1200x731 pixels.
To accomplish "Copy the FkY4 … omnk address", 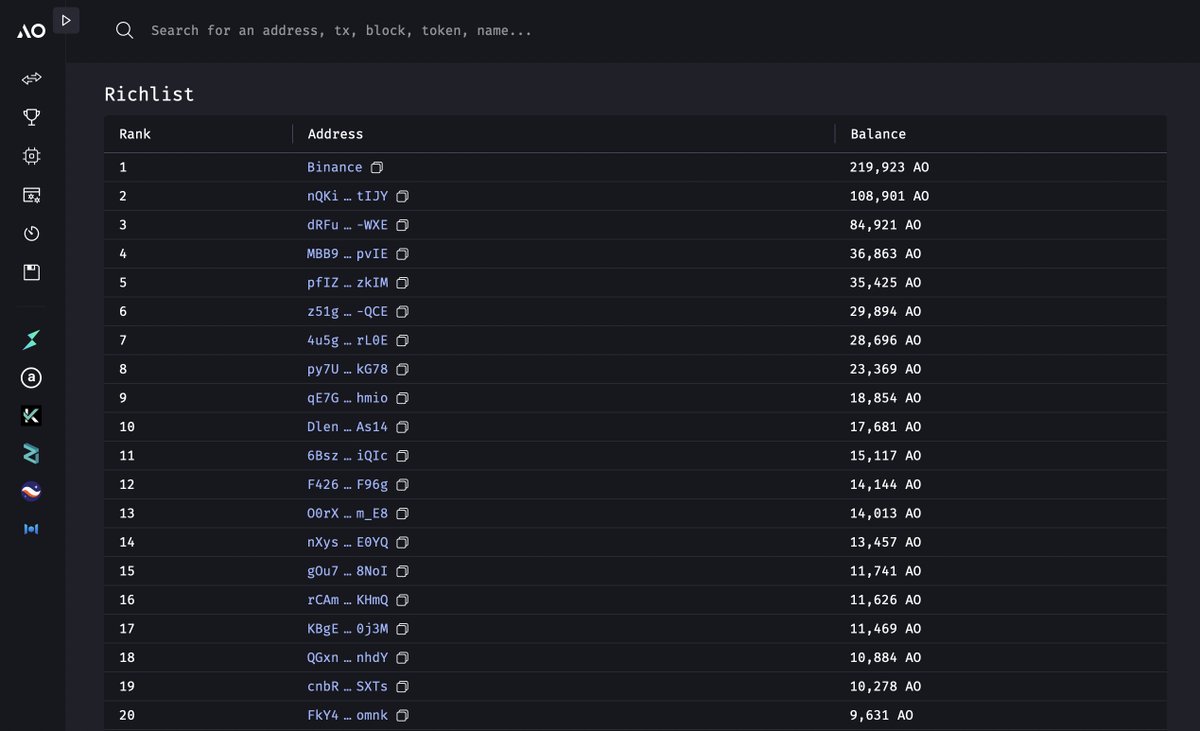I will (402, 716).
